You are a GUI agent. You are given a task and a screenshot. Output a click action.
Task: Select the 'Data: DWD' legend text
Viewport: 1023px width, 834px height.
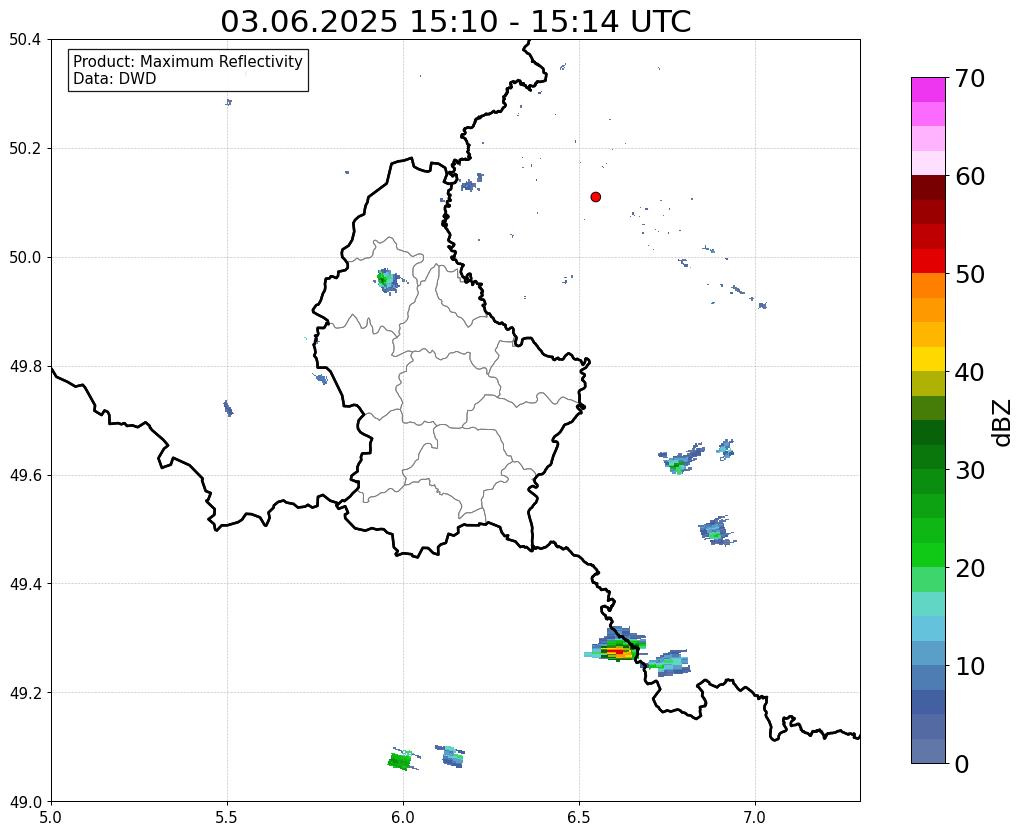[x=114, y=79]
